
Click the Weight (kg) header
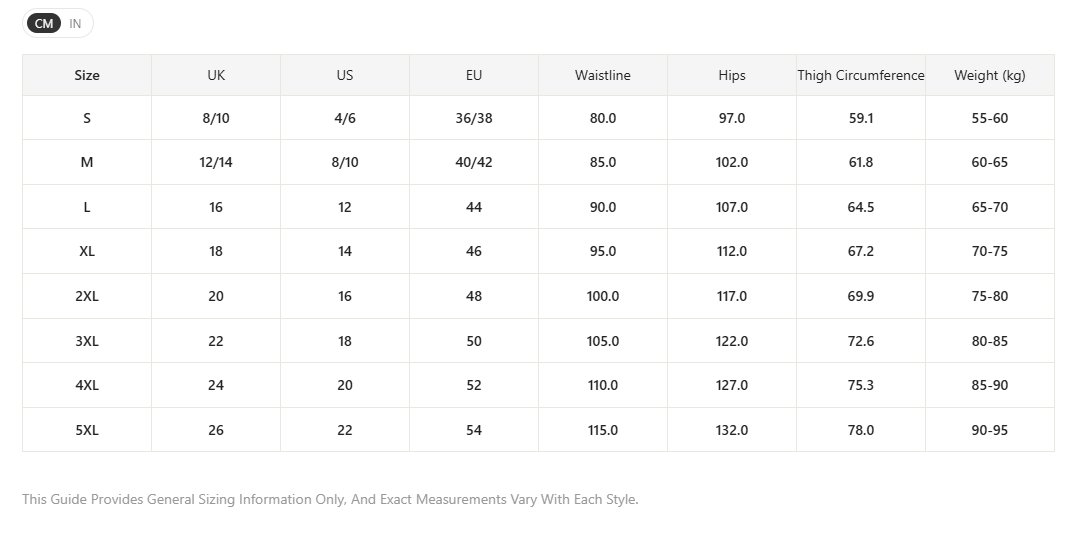click(990, 75)
